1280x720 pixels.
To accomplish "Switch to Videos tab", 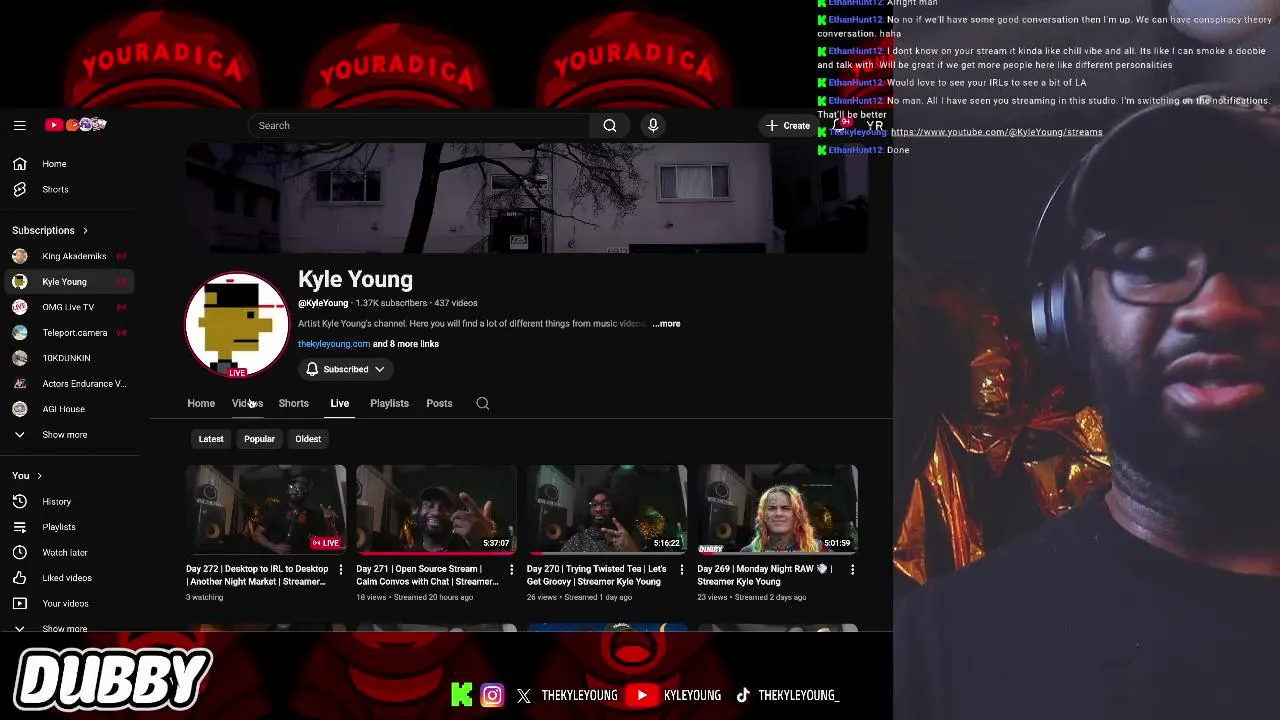I will 246,403.
